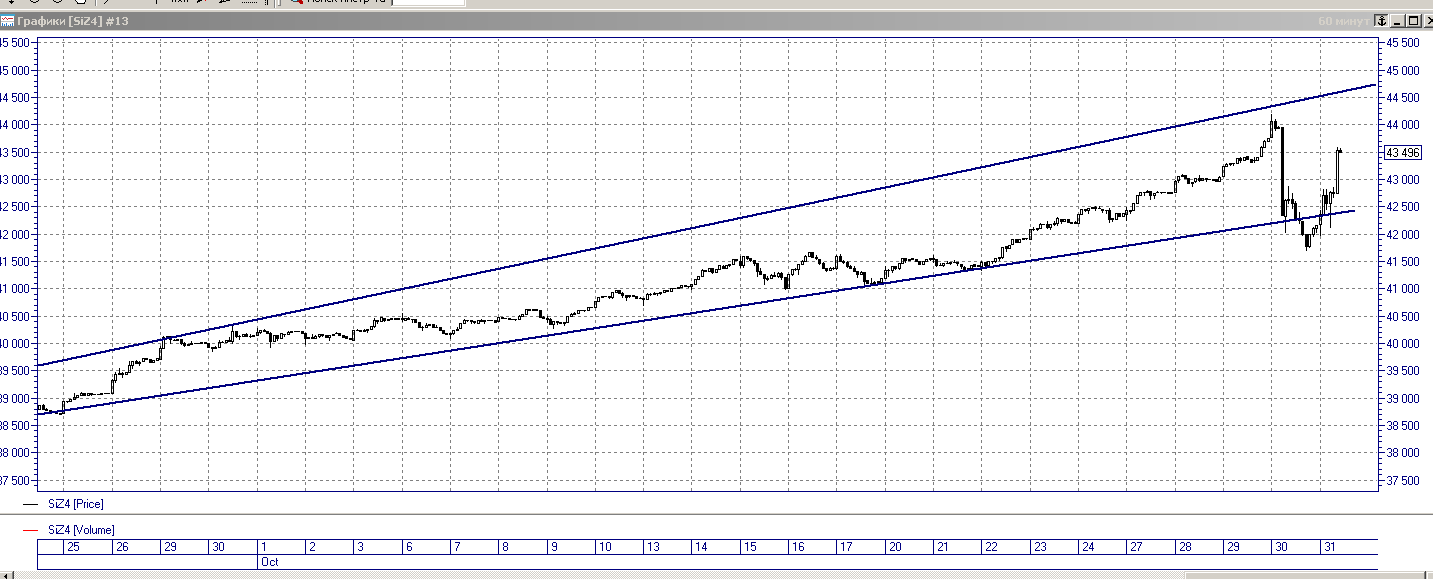1433x579 pixels.
Task: Click date 15 on the time axis
Action: point(749,547)
